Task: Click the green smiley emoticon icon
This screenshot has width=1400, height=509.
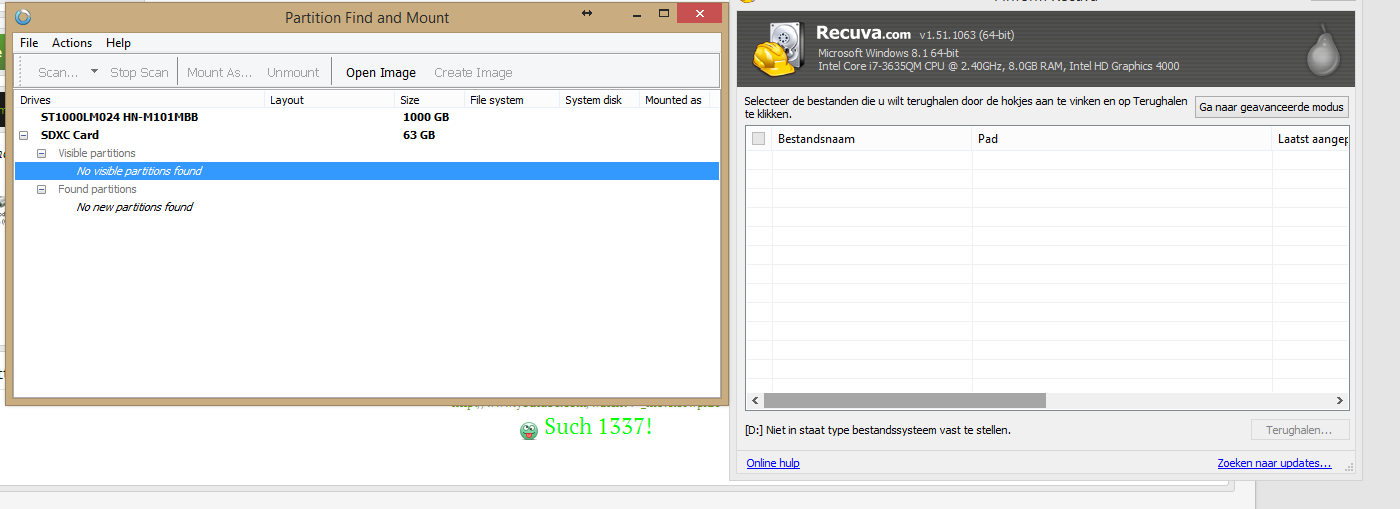Action: 529,431
